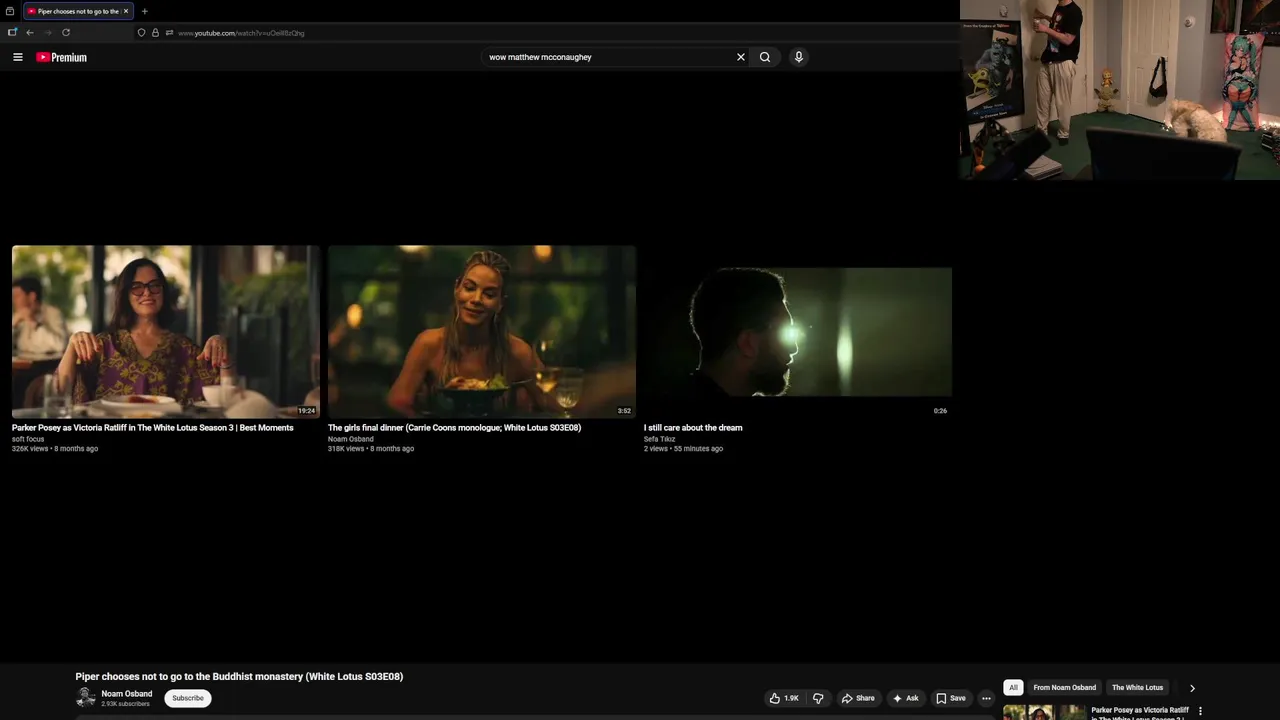Open more actions three-dot menu
This screenshot has width=1280, height=720.
pyautogui.click(x=986, y=698)
